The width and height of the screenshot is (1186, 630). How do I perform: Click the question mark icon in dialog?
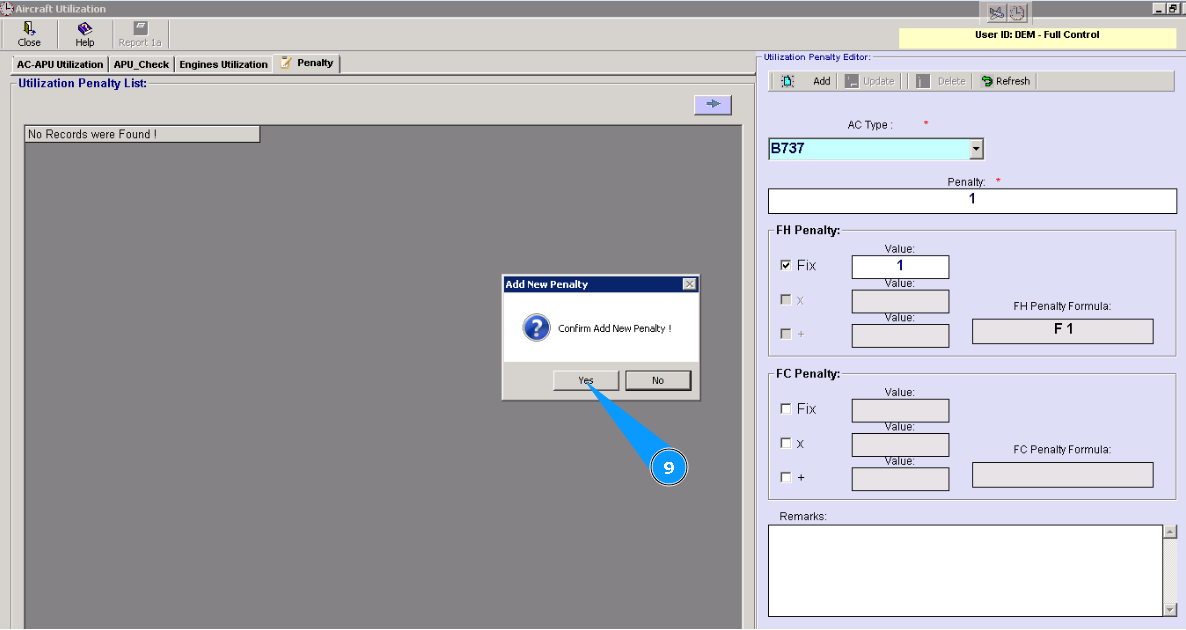(x=536, y=328)
